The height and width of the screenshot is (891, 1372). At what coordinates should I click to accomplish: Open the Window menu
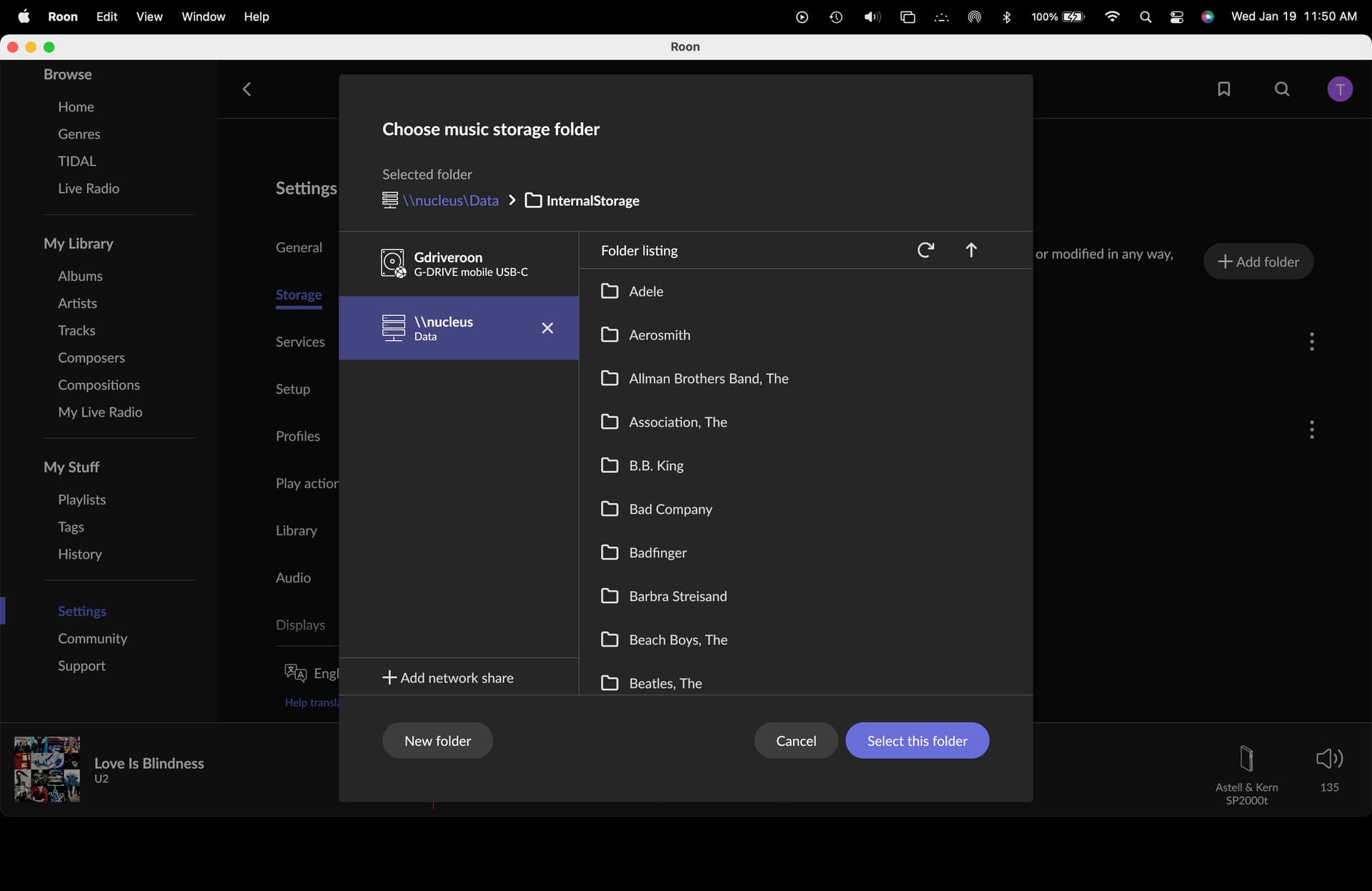point(203,16)
